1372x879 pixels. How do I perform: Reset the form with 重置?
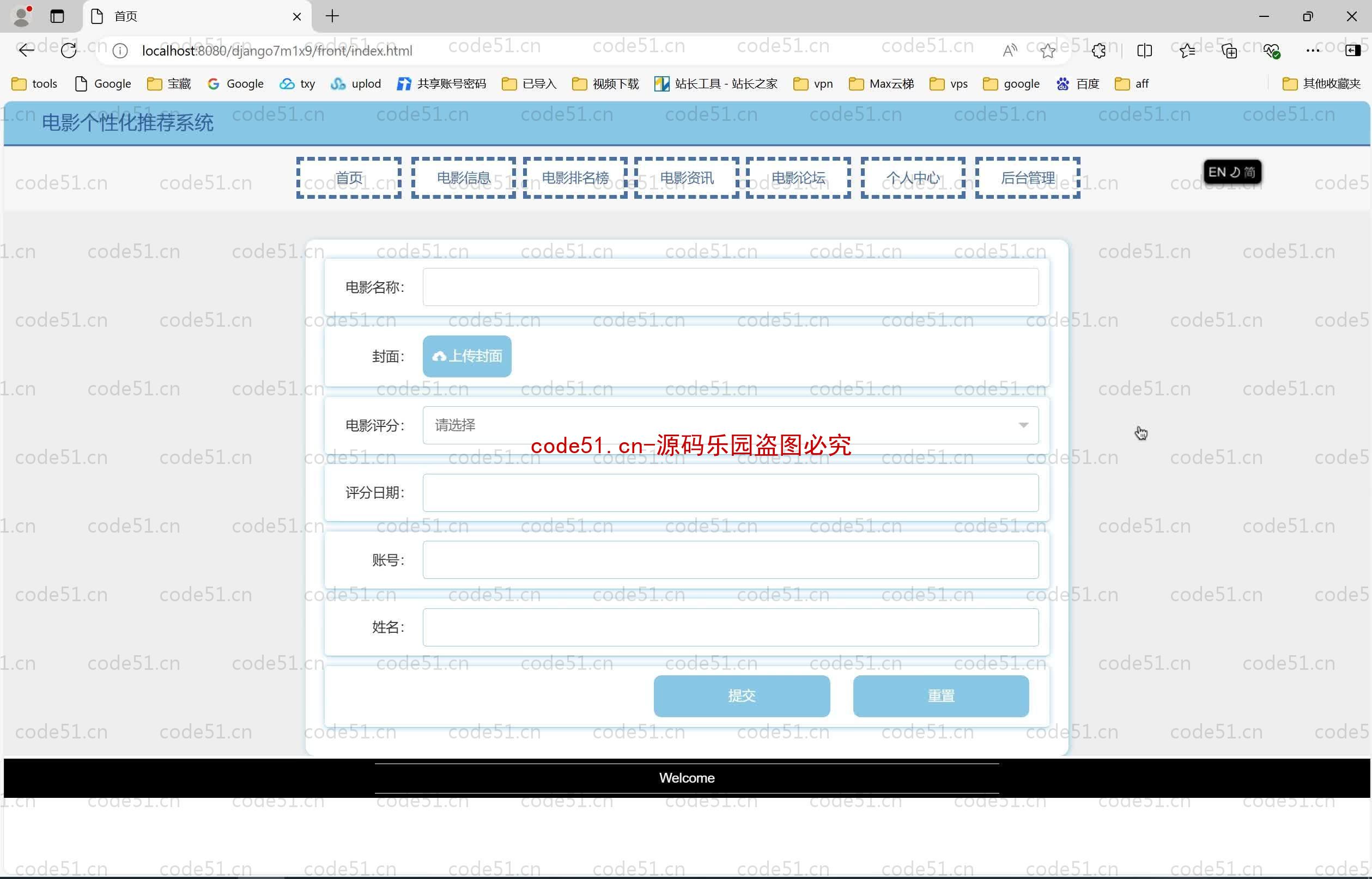pos(941,696)
